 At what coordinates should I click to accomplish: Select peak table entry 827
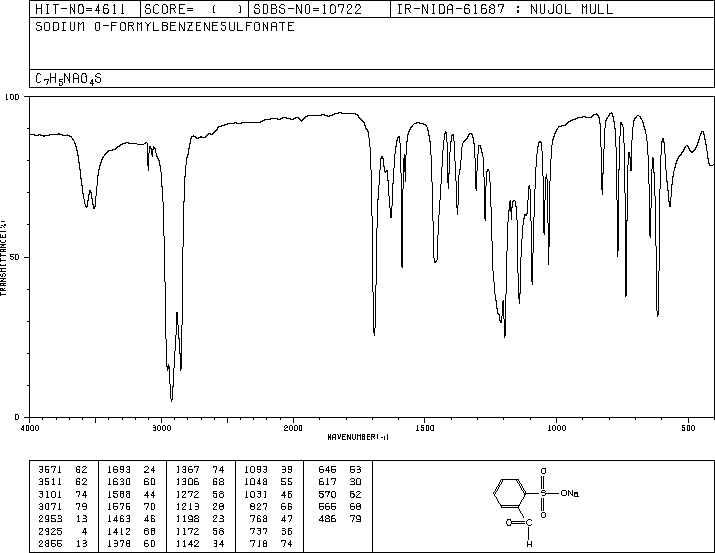(x=271, y=506)
